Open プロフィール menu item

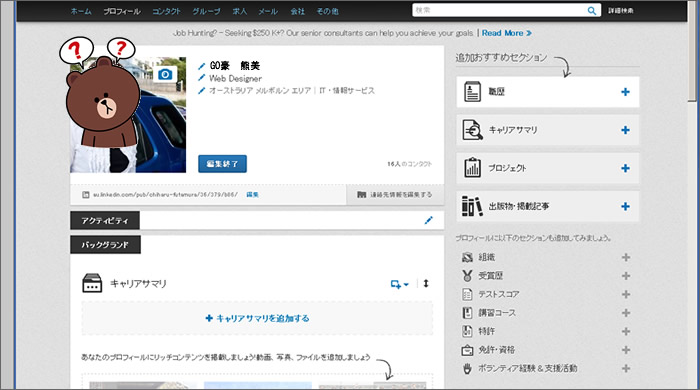122,12
